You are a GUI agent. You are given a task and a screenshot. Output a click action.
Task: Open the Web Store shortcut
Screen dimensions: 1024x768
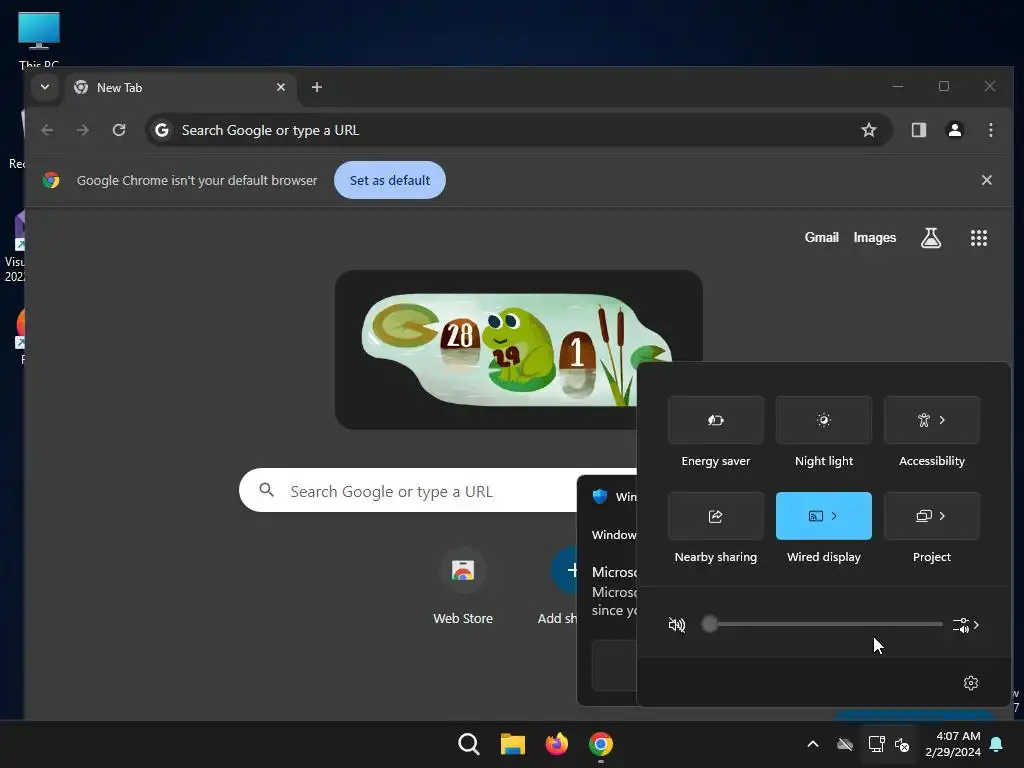coord(463,586)
